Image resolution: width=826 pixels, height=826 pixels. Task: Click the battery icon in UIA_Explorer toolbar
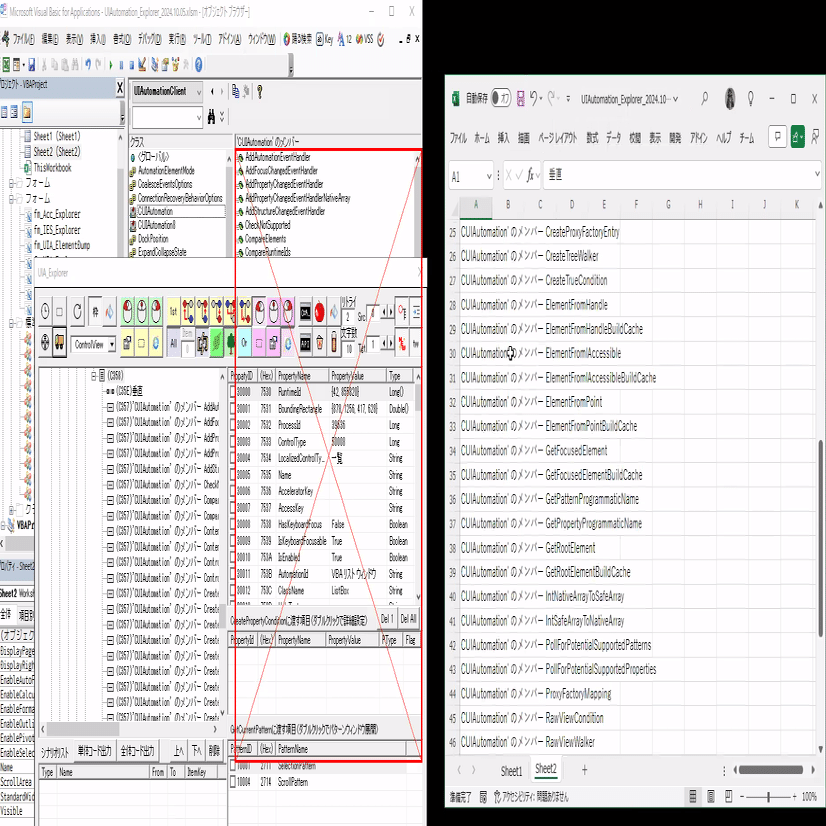(x=333, y=343)
